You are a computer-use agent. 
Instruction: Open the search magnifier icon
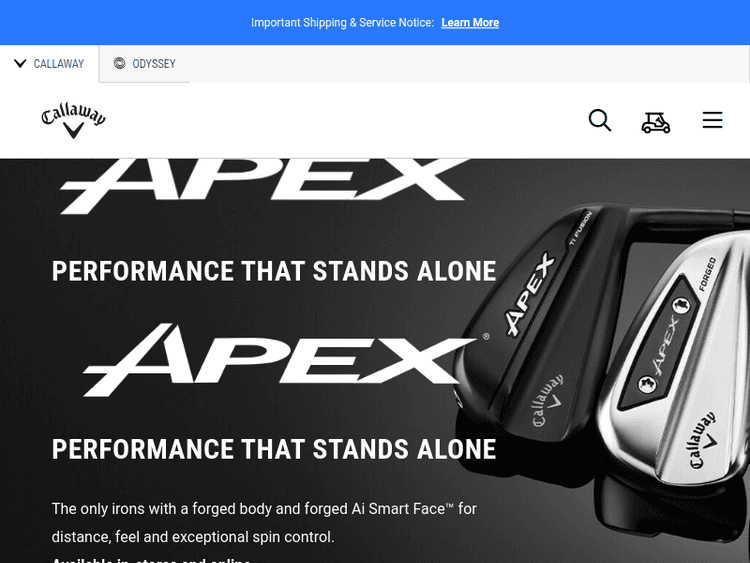coord(600,120)
